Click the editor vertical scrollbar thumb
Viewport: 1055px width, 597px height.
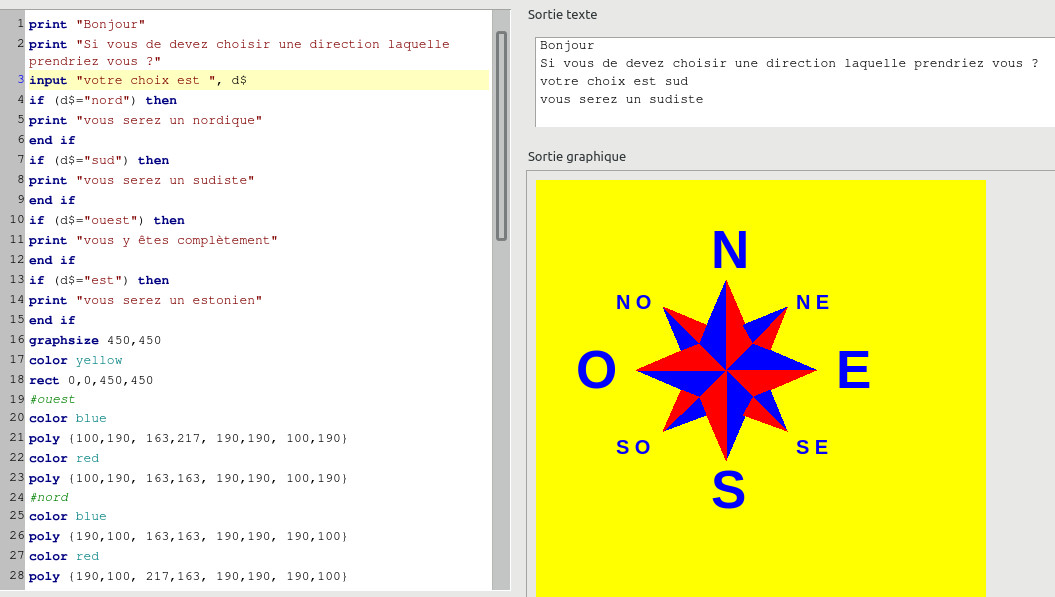click(x=501, y=135)
